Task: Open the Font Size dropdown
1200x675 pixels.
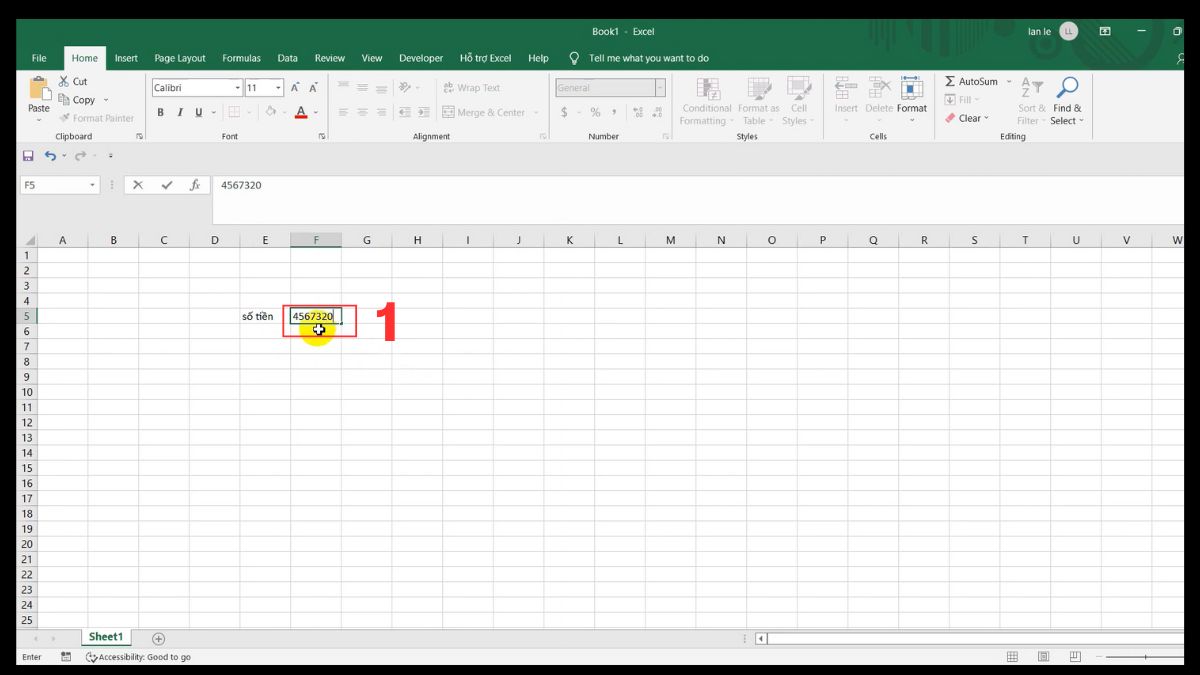Action: [277, 87]
